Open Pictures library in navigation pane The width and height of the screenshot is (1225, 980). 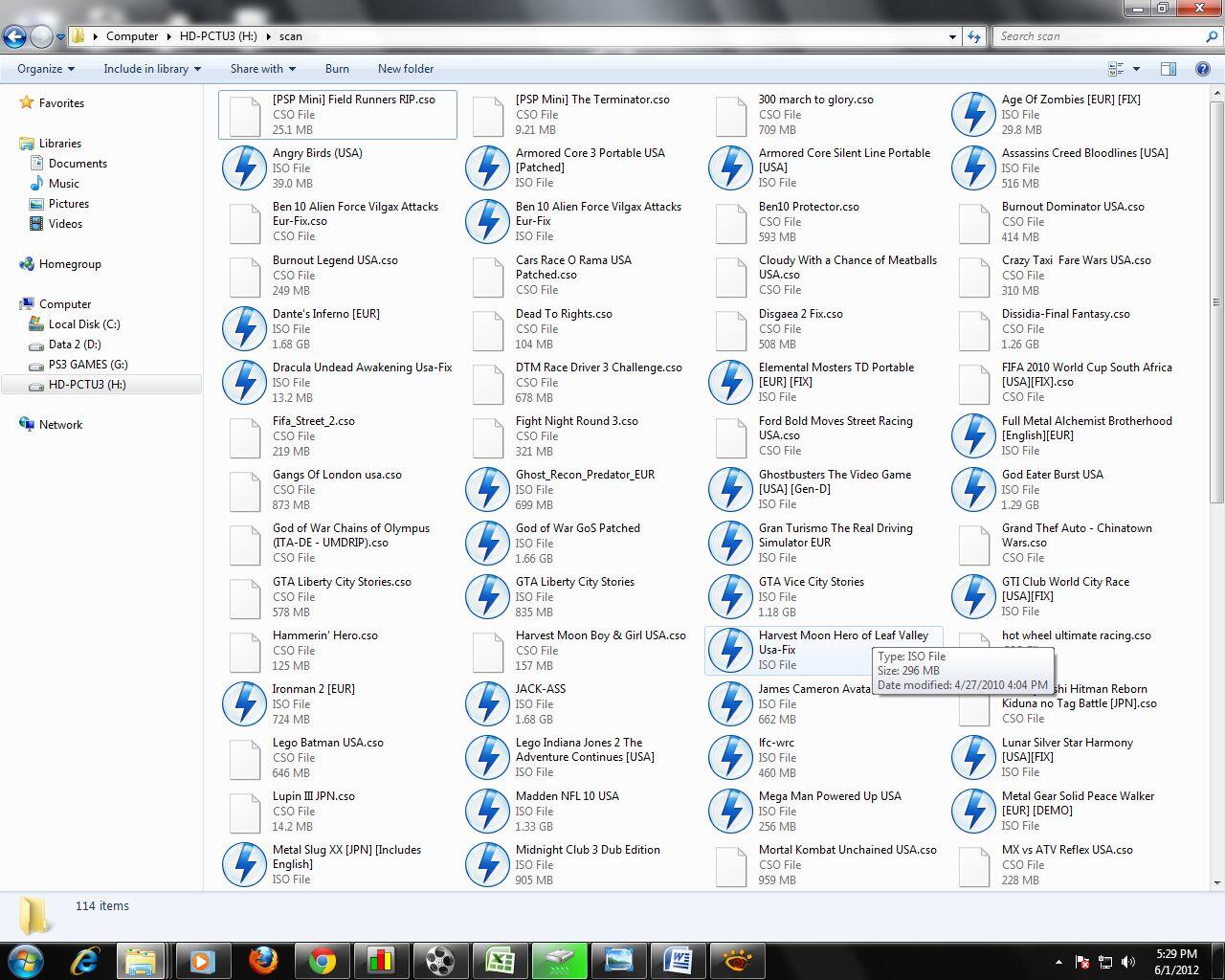[x=68, y=204]
